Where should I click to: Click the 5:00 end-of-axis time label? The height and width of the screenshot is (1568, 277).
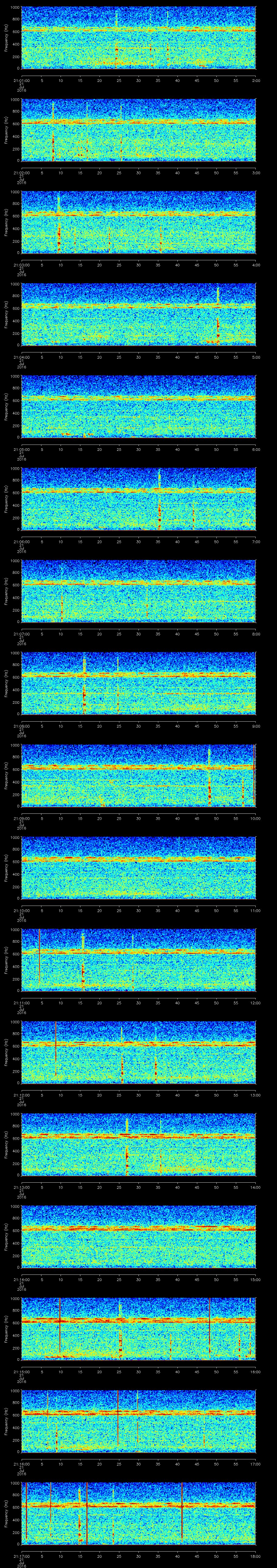coord(256,357)
